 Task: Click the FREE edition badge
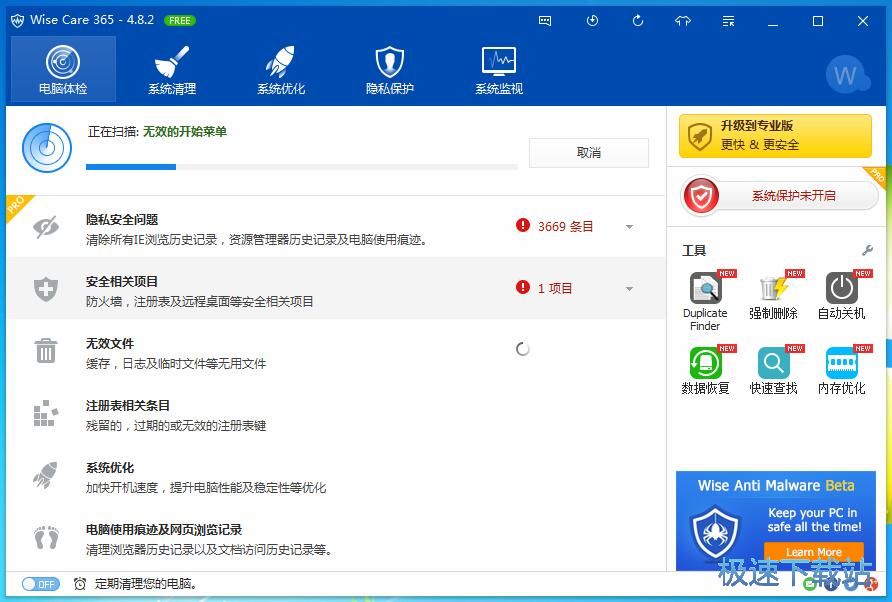[180, 20]
